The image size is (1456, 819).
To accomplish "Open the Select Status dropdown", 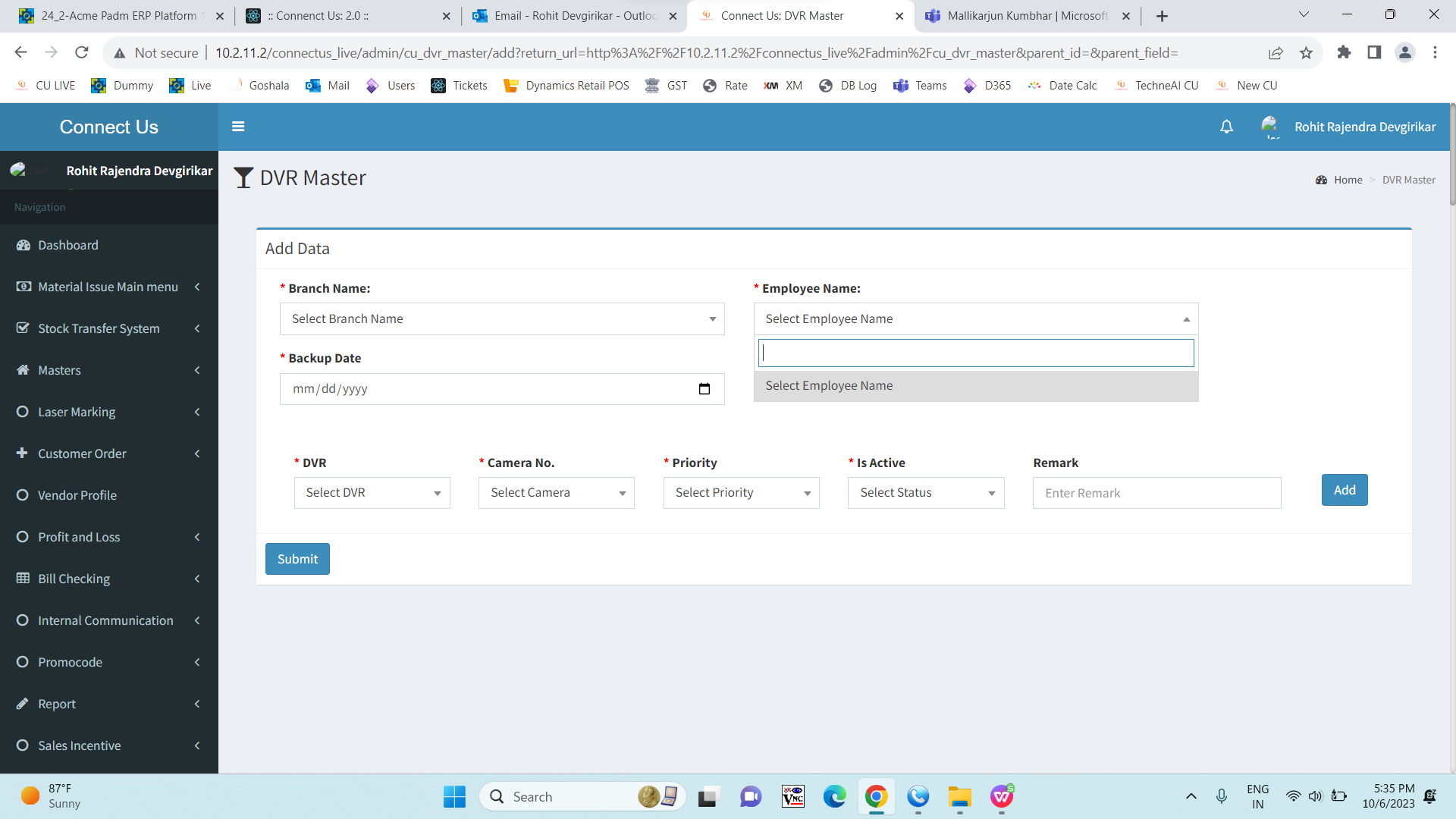I will (926, 493).
